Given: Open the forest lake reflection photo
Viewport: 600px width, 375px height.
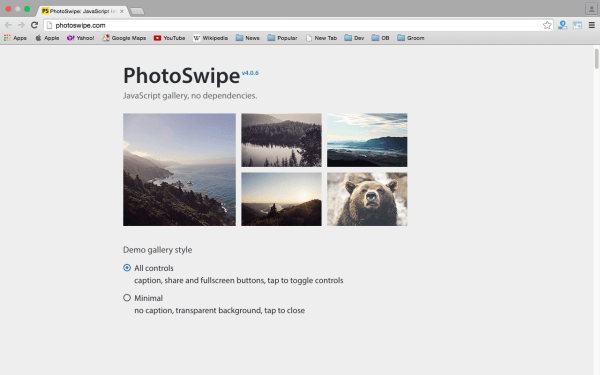Looking at the screenshot, I should pos(281,140).
